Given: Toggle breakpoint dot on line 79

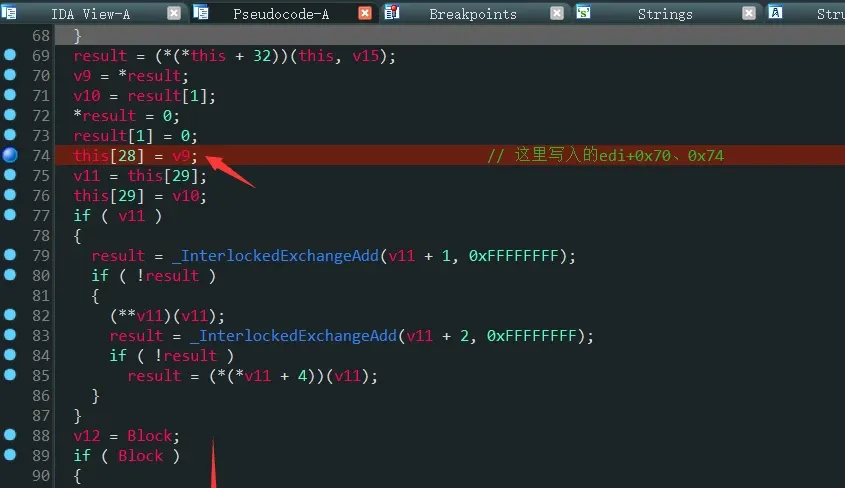Looking at the screenshot, I should tap(10, 254).
